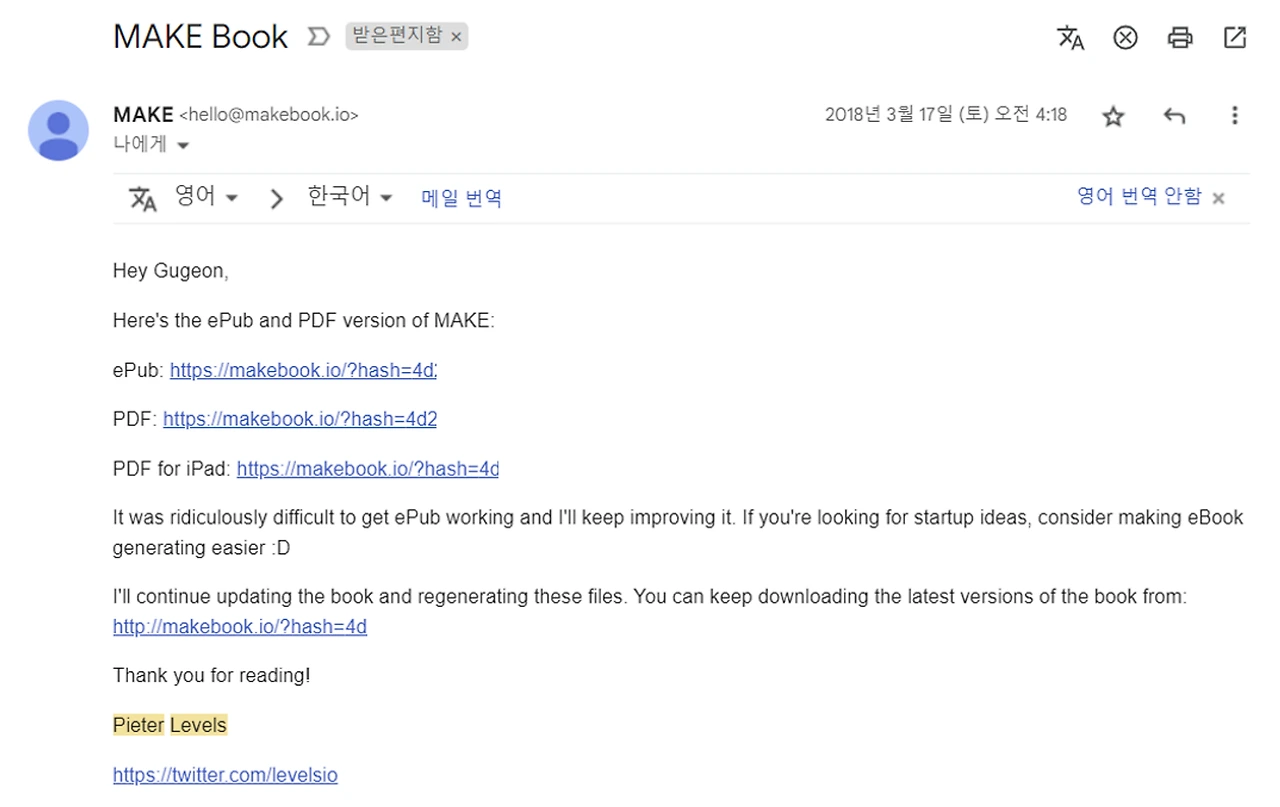
Task: Dismiss the translation bar with X
Action: 1218,198
